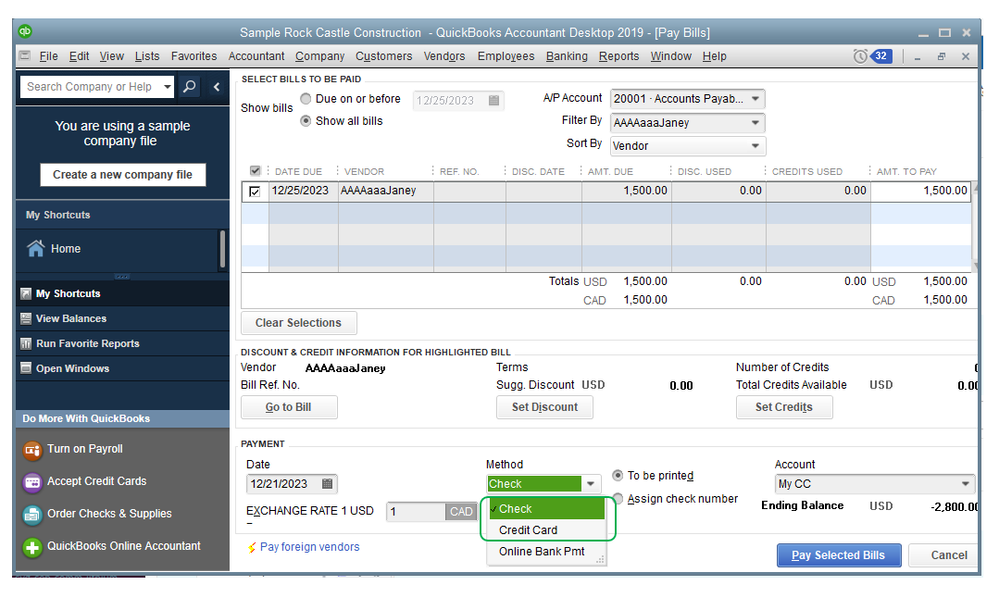The image size is (999, 596).
Task: Click the Go to Bill button
Action: [x=289, y=407]
